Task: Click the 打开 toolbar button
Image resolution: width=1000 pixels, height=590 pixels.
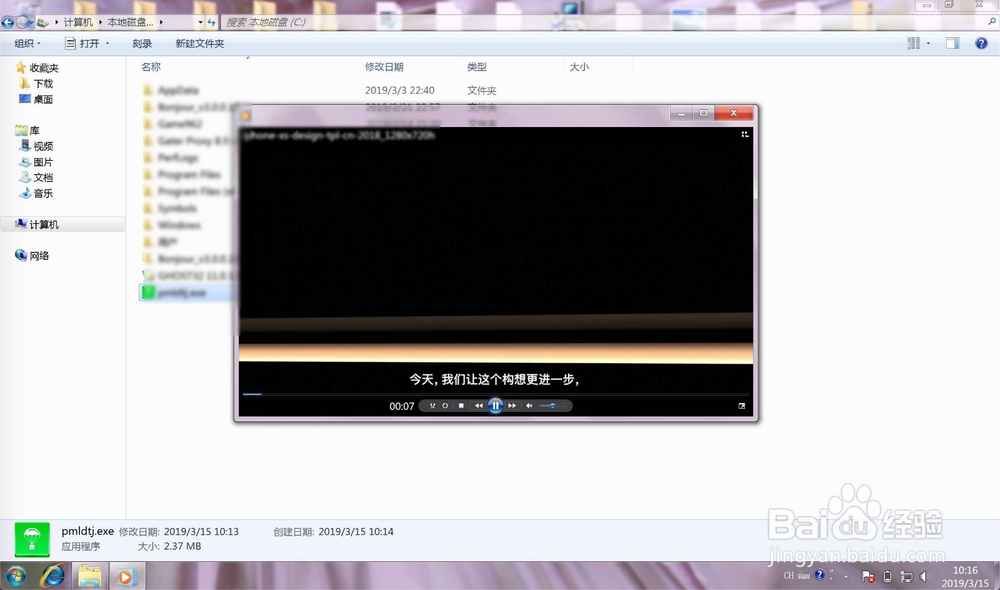Action: click(x=83, y=43)
